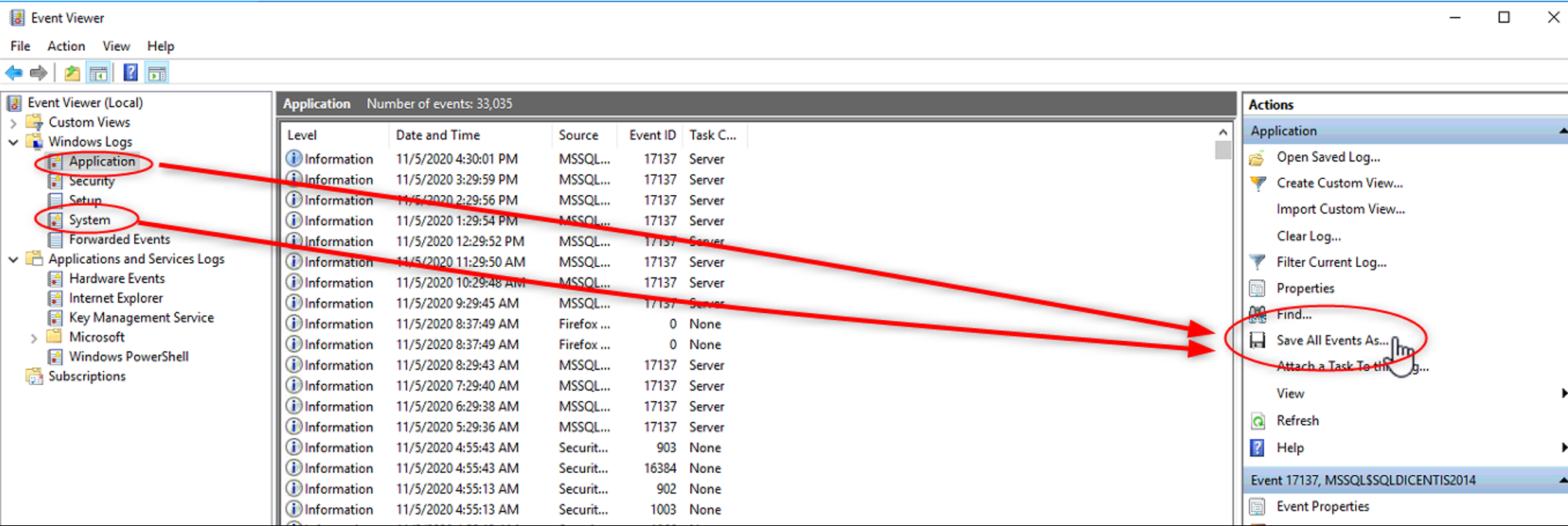
Task: Collapse the Event 17137 actions section
Action: coord(1563,480)
